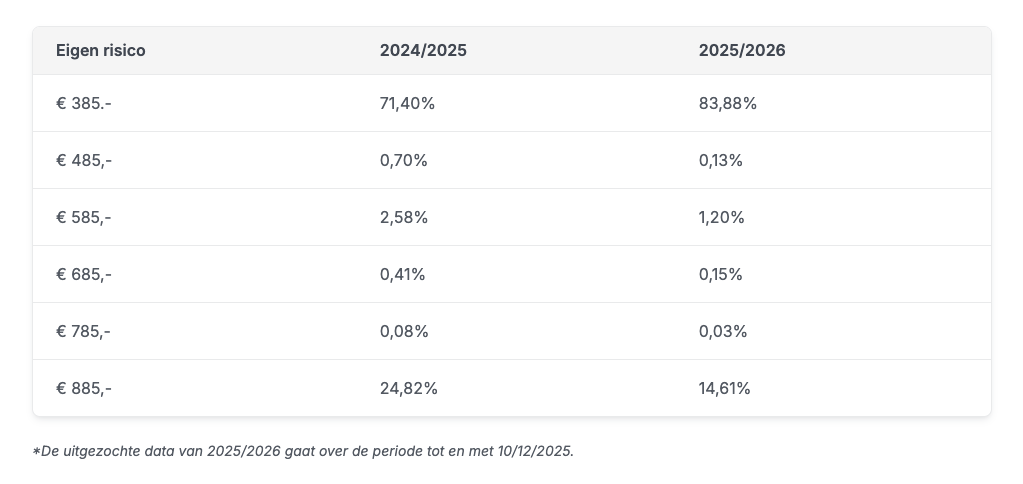Click the 0,70% value cell
The image size is (1023, 484).
[x=404, y=160]
